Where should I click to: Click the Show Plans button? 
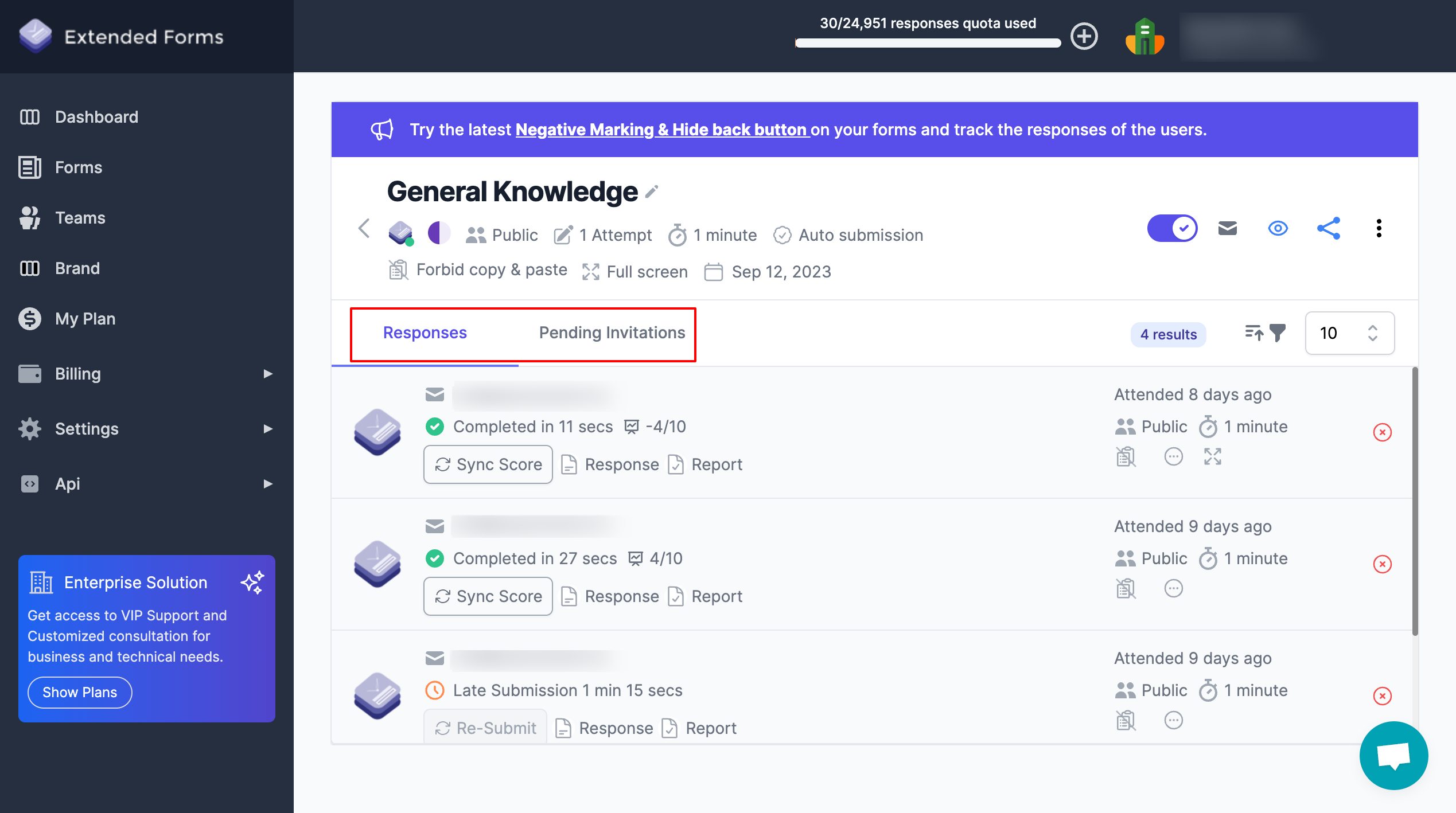pos(79,692)
